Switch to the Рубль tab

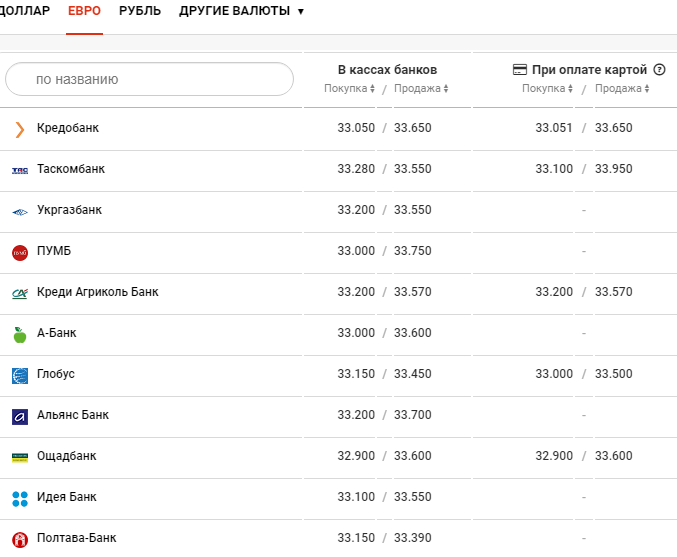139,11
